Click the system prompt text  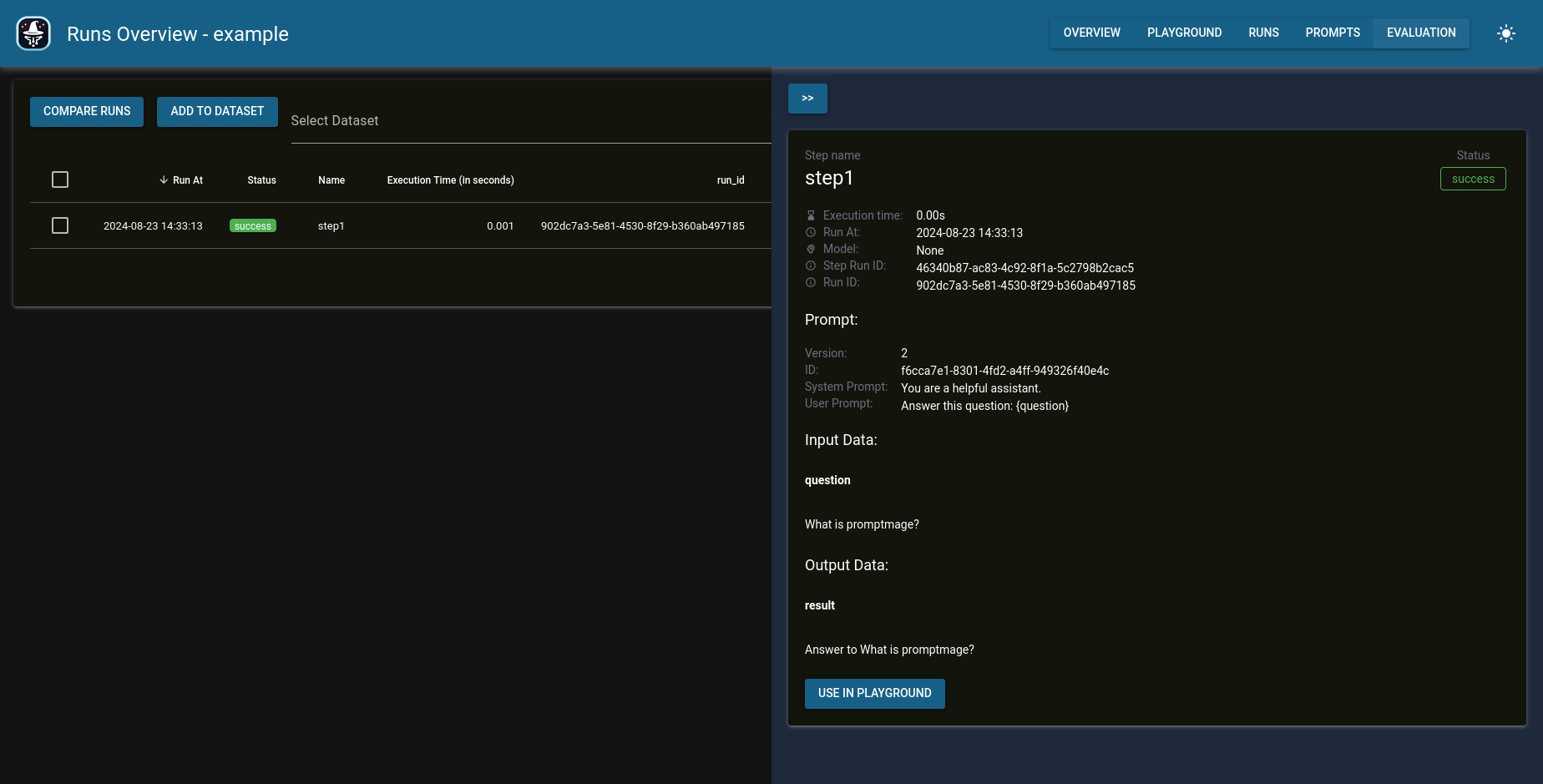(x=971, y=388)
